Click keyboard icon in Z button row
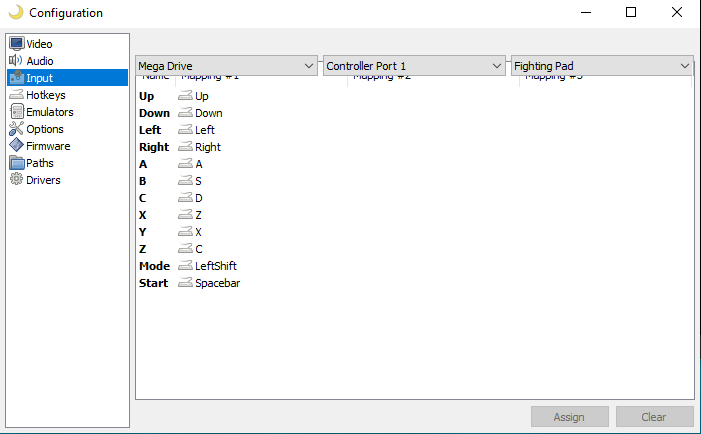Screen dimensions: 701x434 coord(185,249)
